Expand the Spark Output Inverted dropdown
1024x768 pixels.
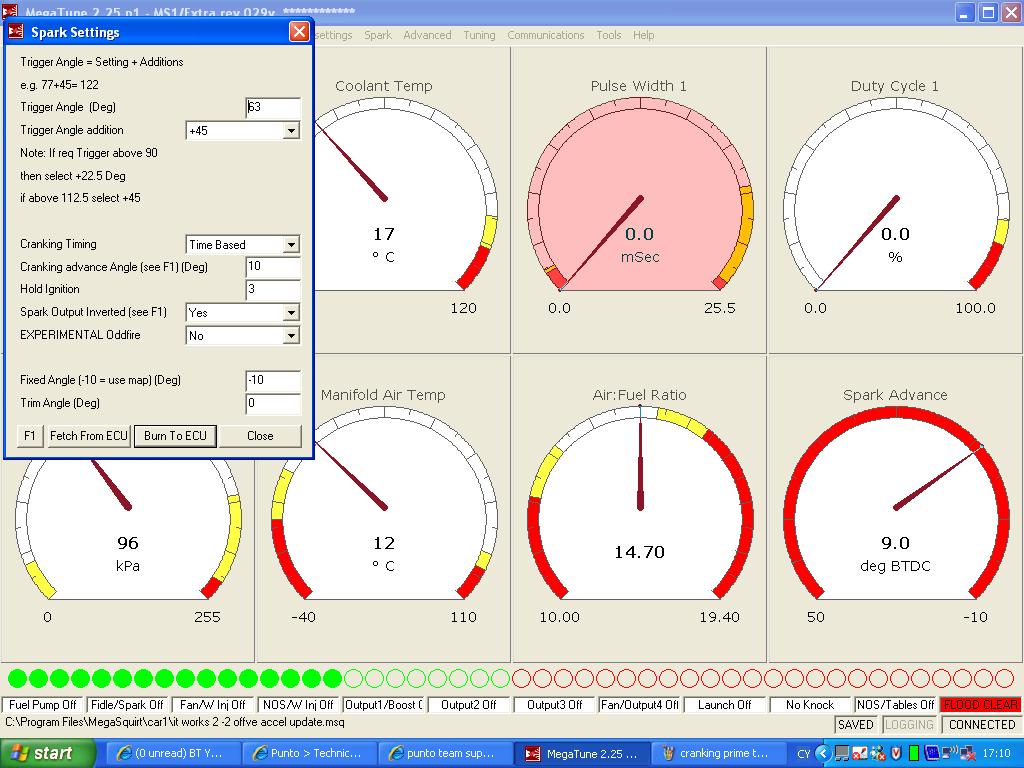(291, 313)
